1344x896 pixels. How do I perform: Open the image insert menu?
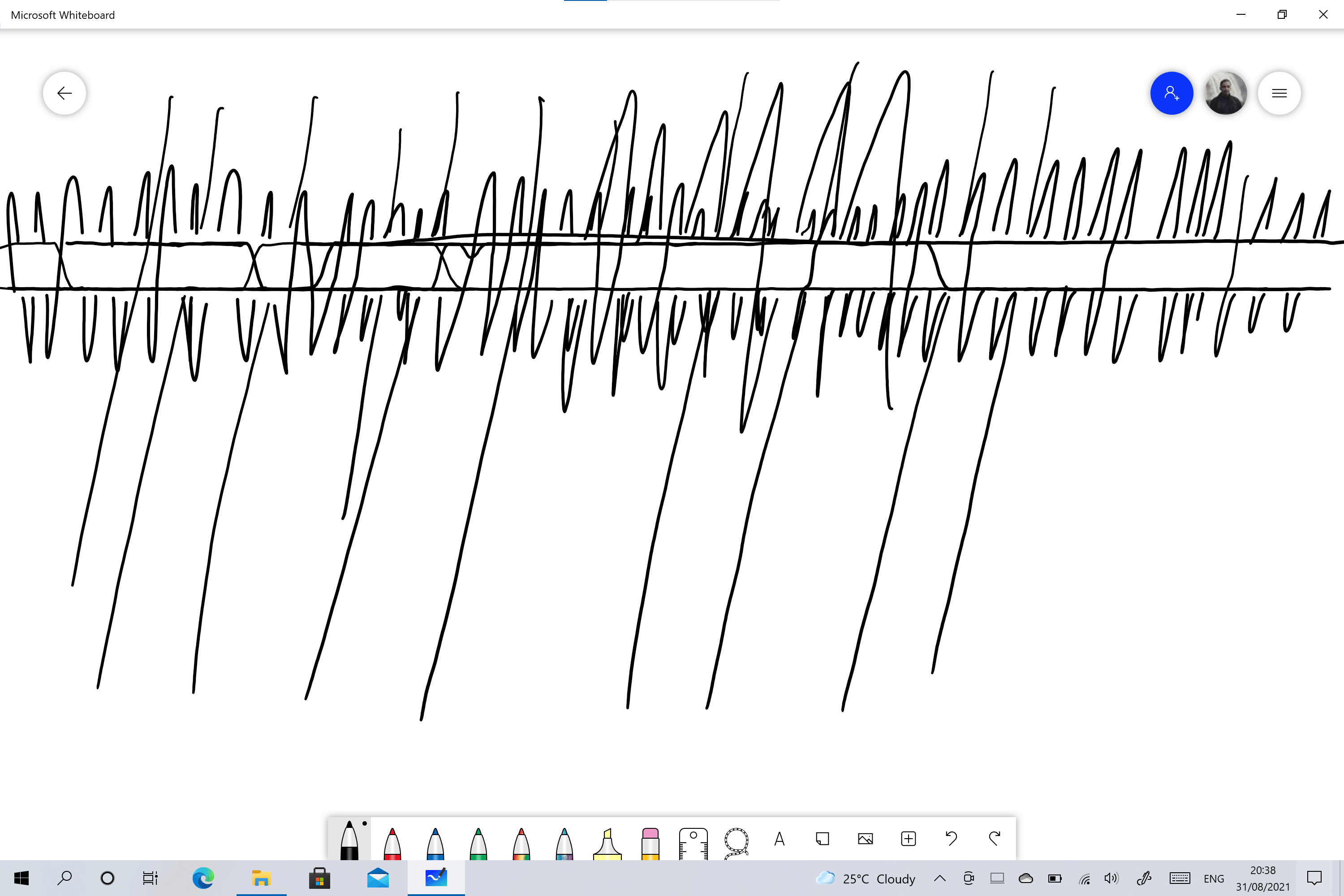click(865, 839)
